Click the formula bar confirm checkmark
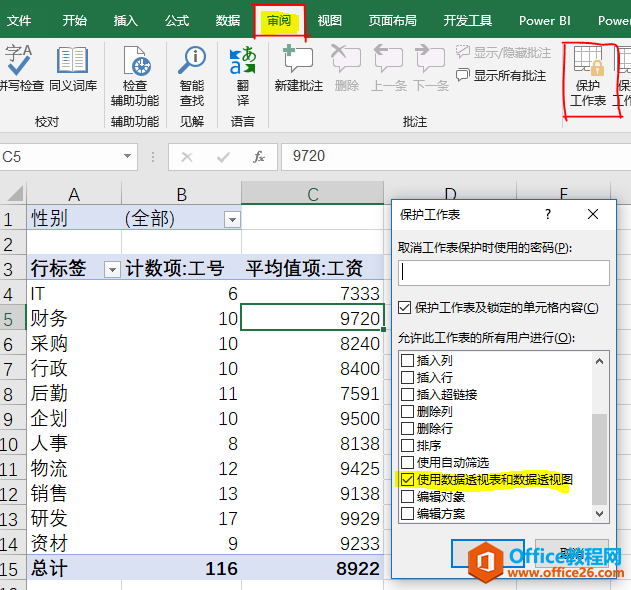631x590 pixels. pos(223,157)
